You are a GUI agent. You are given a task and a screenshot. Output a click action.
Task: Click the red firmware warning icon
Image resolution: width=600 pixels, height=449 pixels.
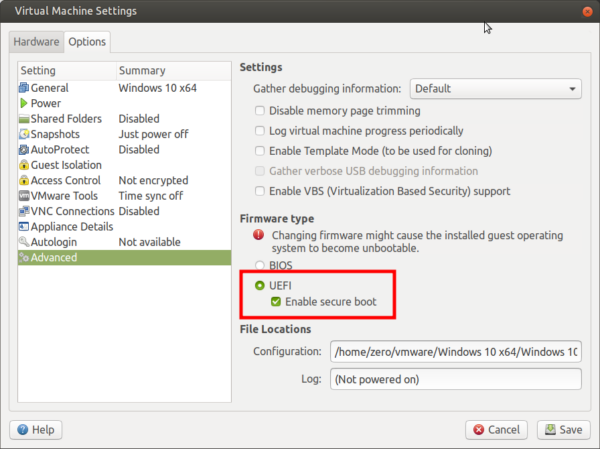pyautogui.click(x=259, y=235)
